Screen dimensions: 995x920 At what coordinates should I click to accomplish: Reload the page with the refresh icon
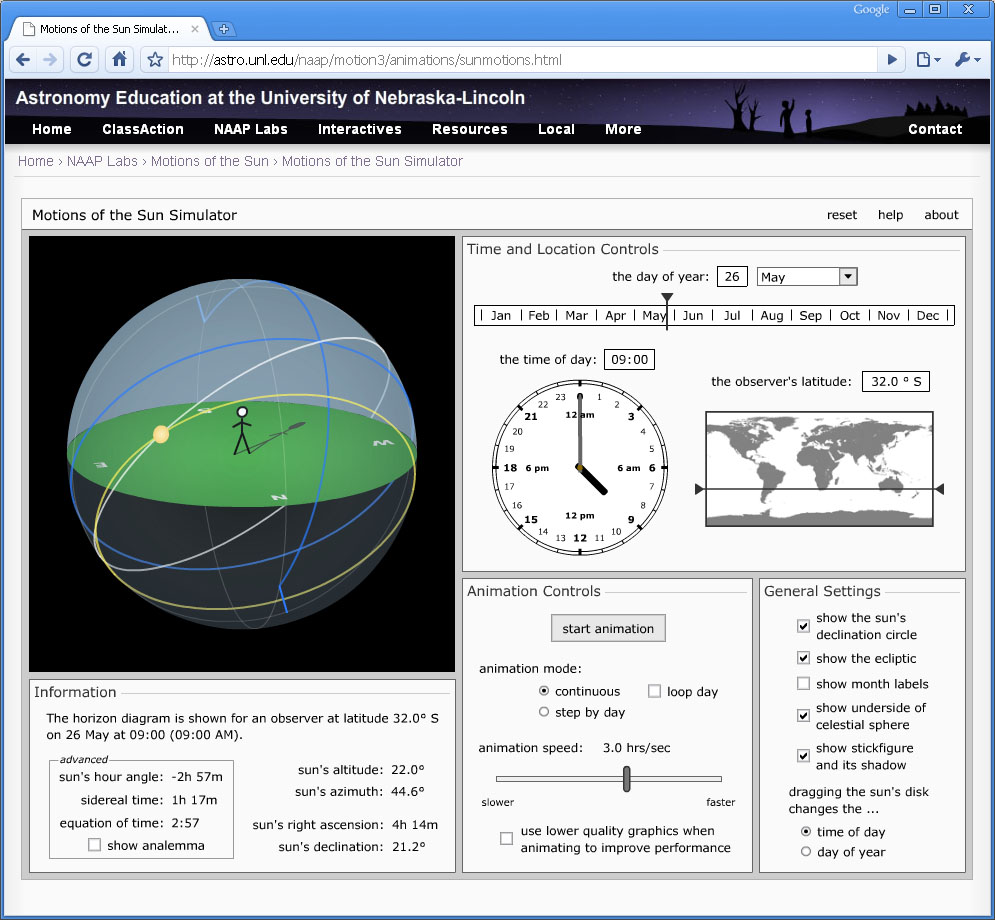point(84,60)
